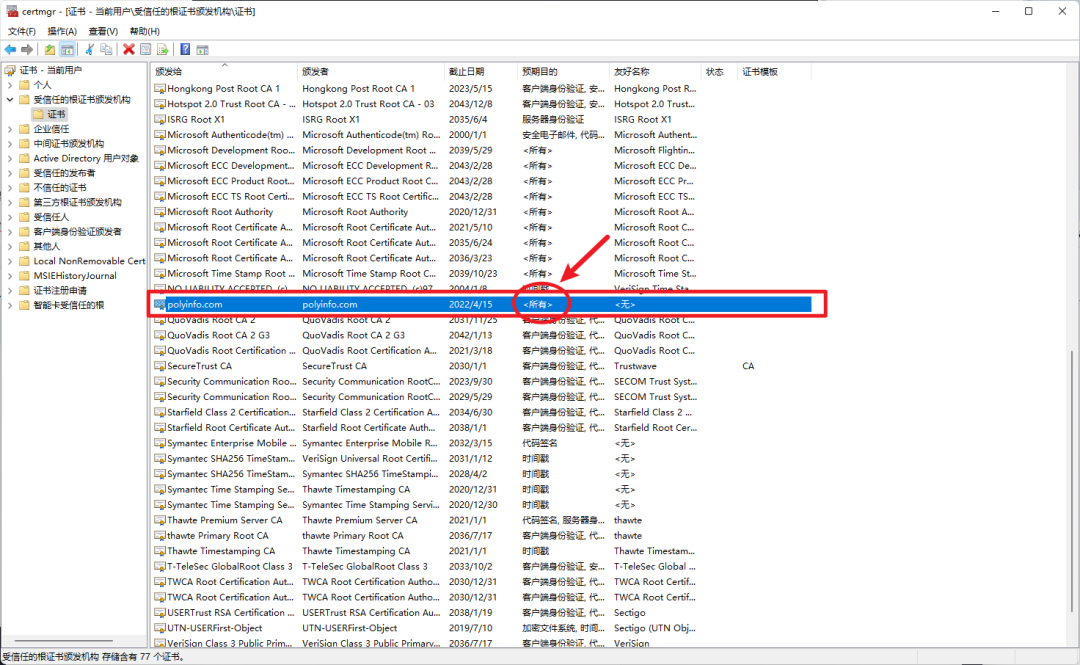Click folder icon of 企业信任
The height and width of the screenshot is (665, 1080).
point(25,129)
